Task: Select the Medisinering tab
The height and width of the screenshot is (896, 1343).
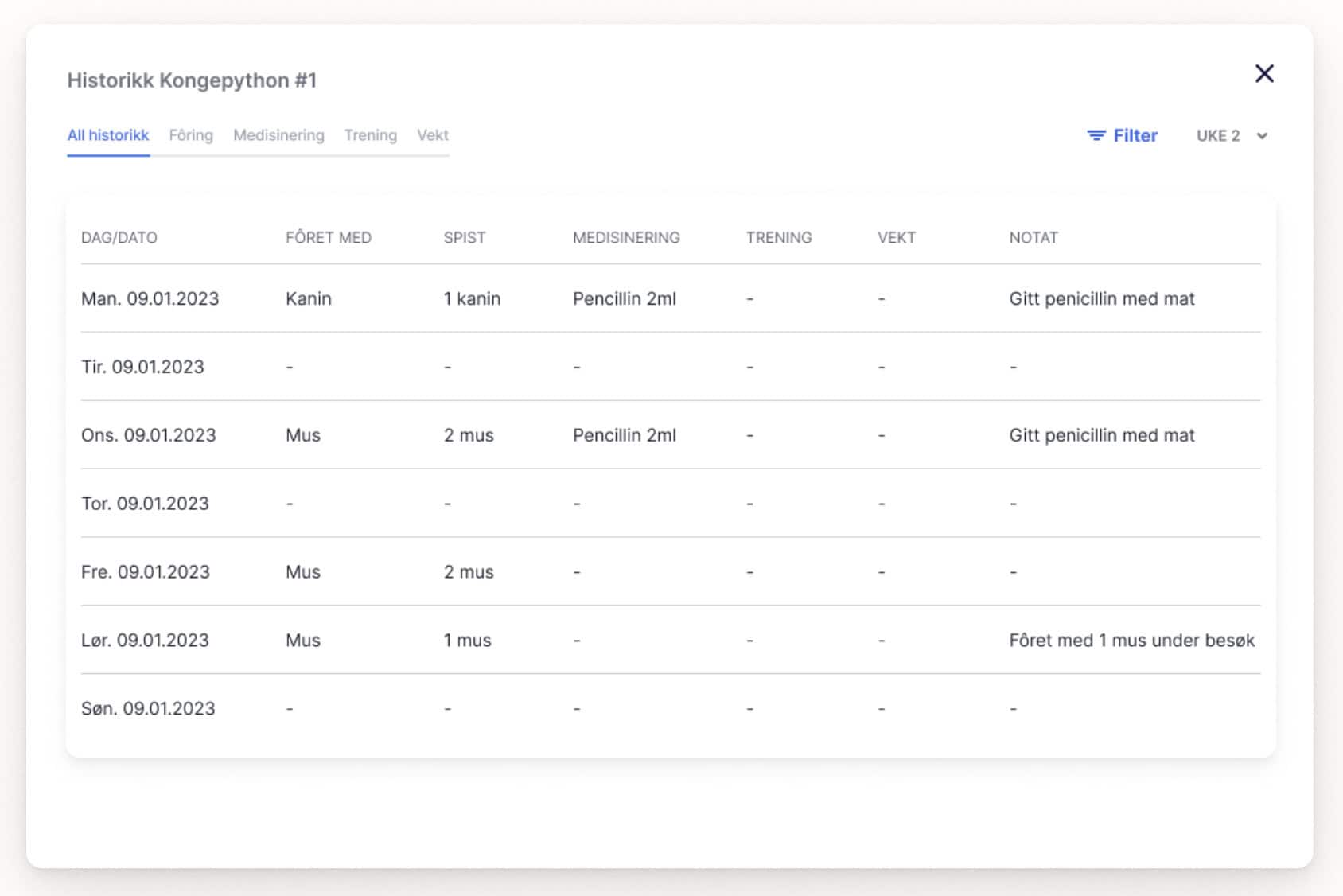Action: tap(278, 135)
